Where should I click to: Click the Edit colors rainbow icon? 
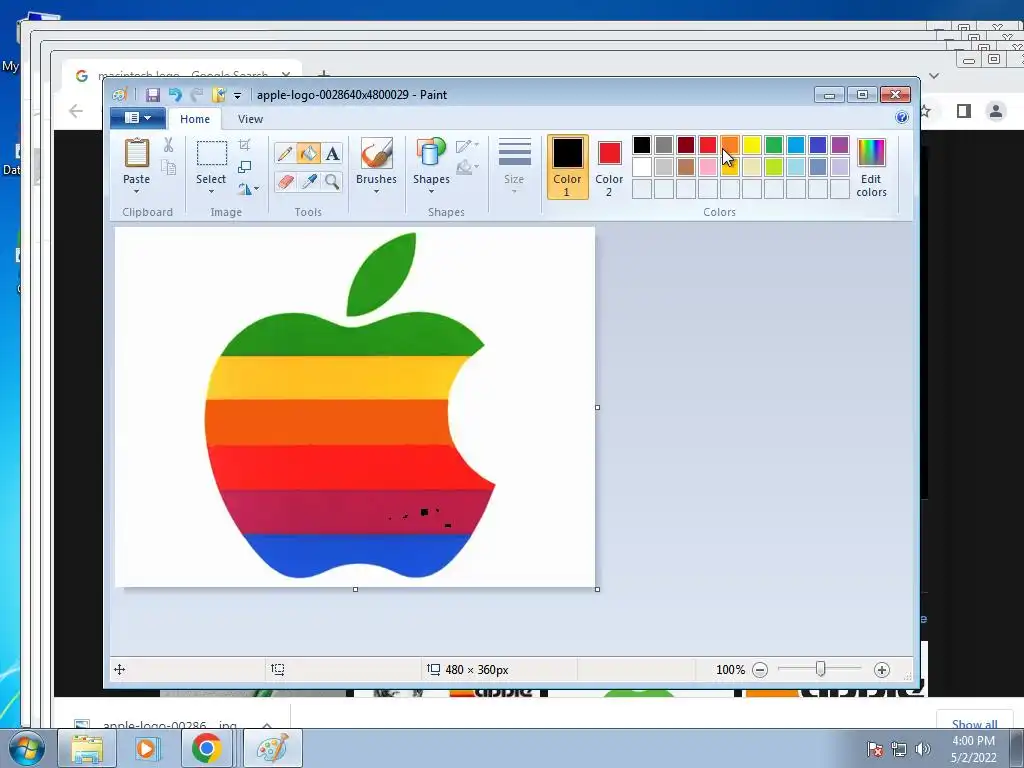tap(871, 153)
